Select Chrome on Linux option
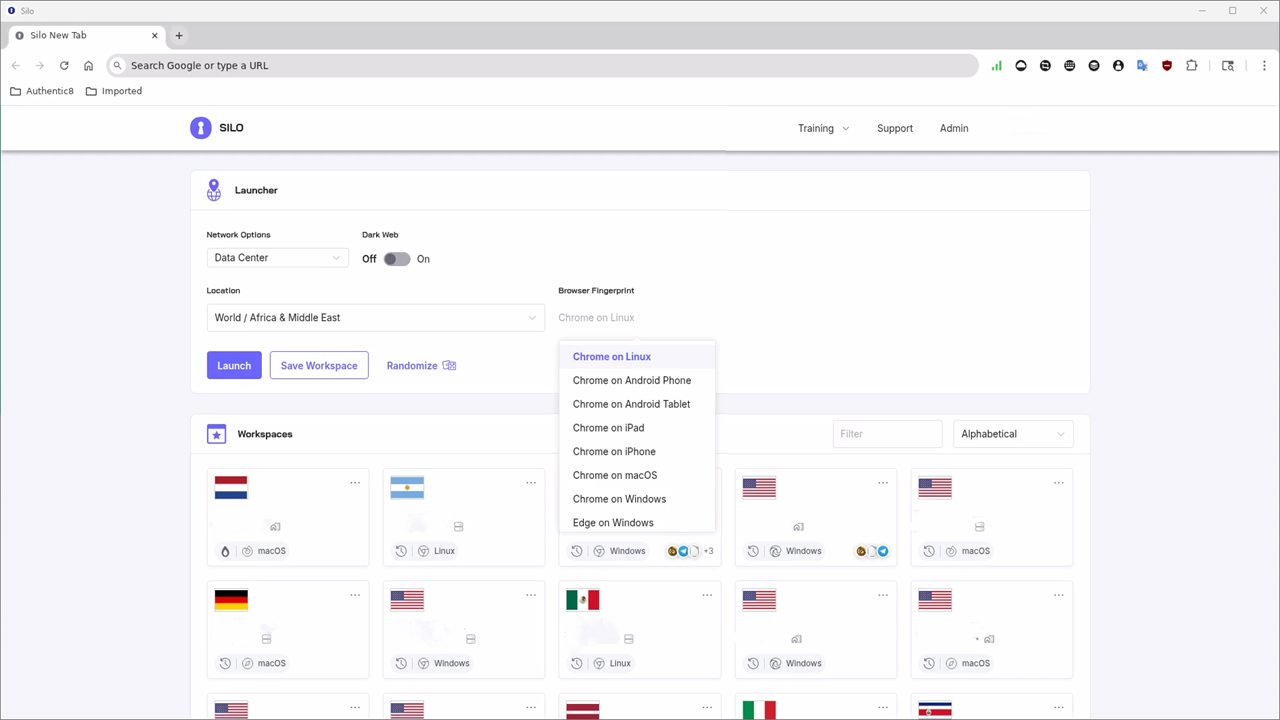This screenshot has width=1280, height=720. [637, 356]
